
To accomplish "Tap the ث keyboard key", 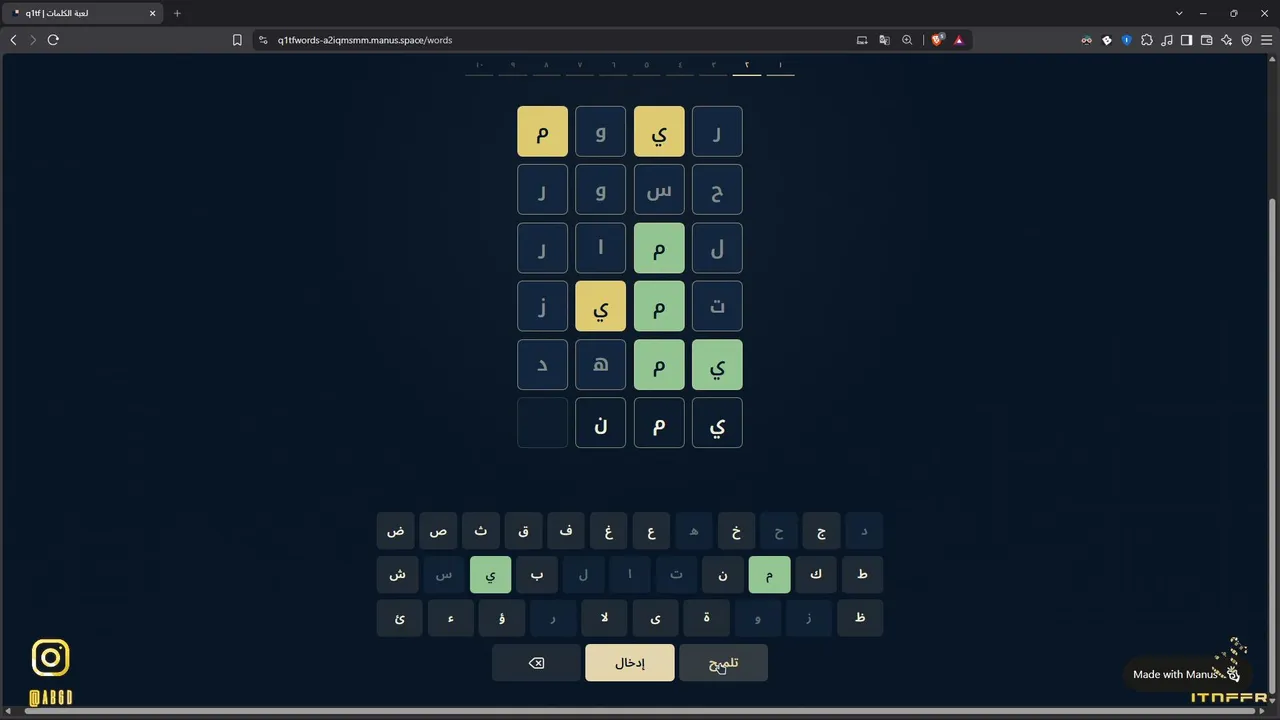I will click(x=481, y=531).
